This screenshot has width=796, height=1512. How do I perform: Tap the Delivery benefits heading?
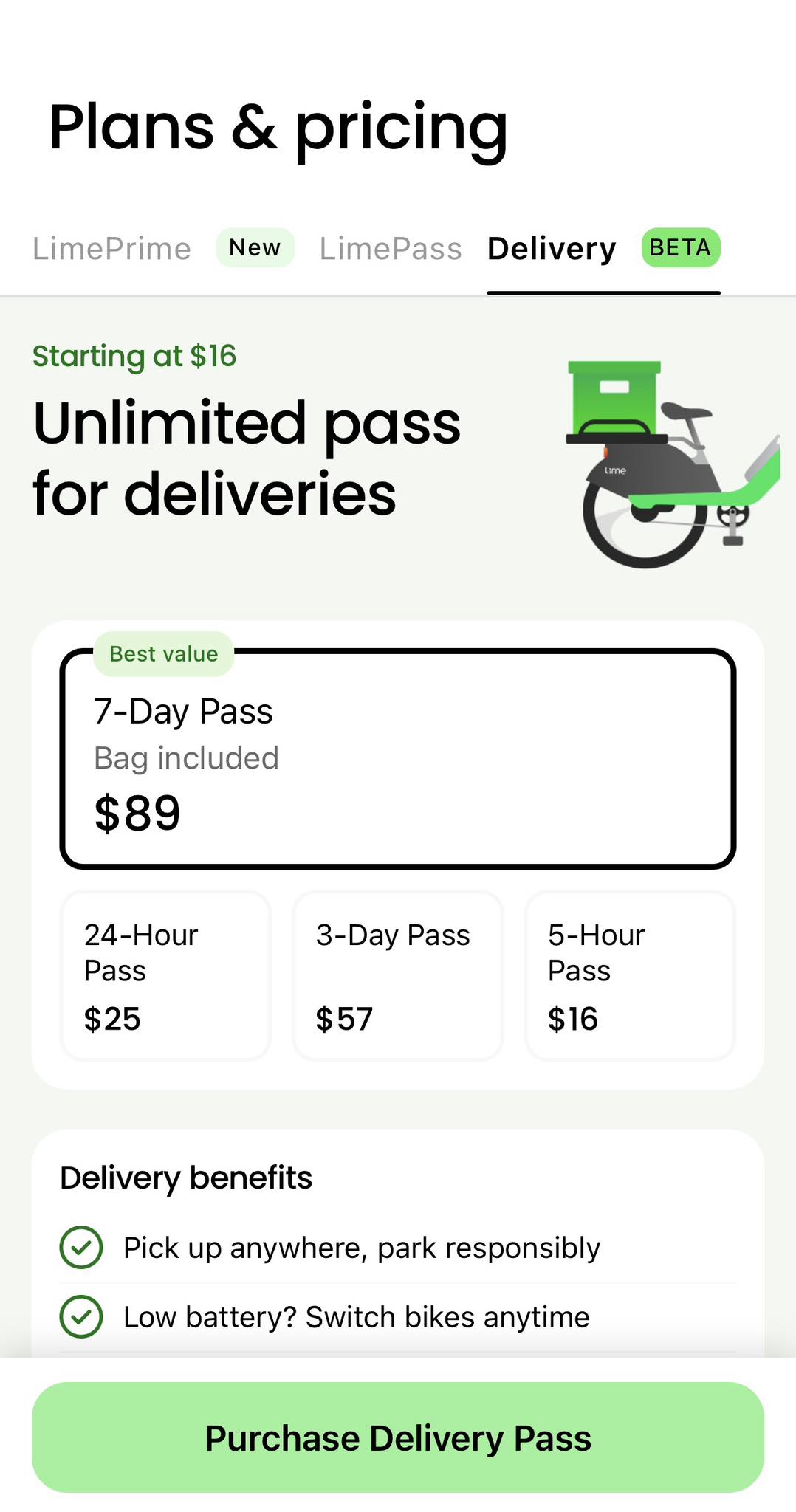tap(186, 1178)
